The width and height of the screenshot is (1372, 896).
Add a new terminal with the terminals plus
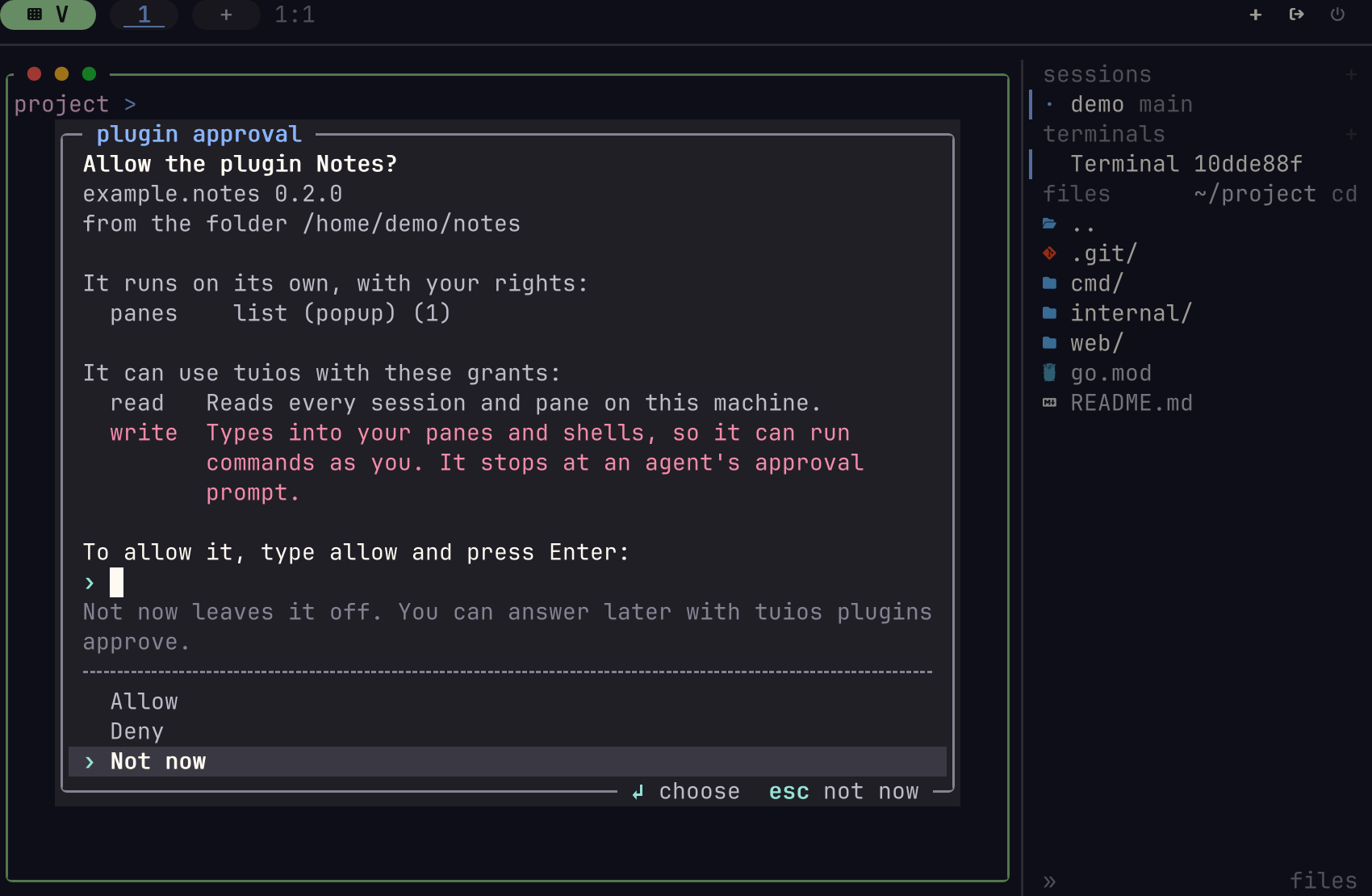coord(1351,134)
